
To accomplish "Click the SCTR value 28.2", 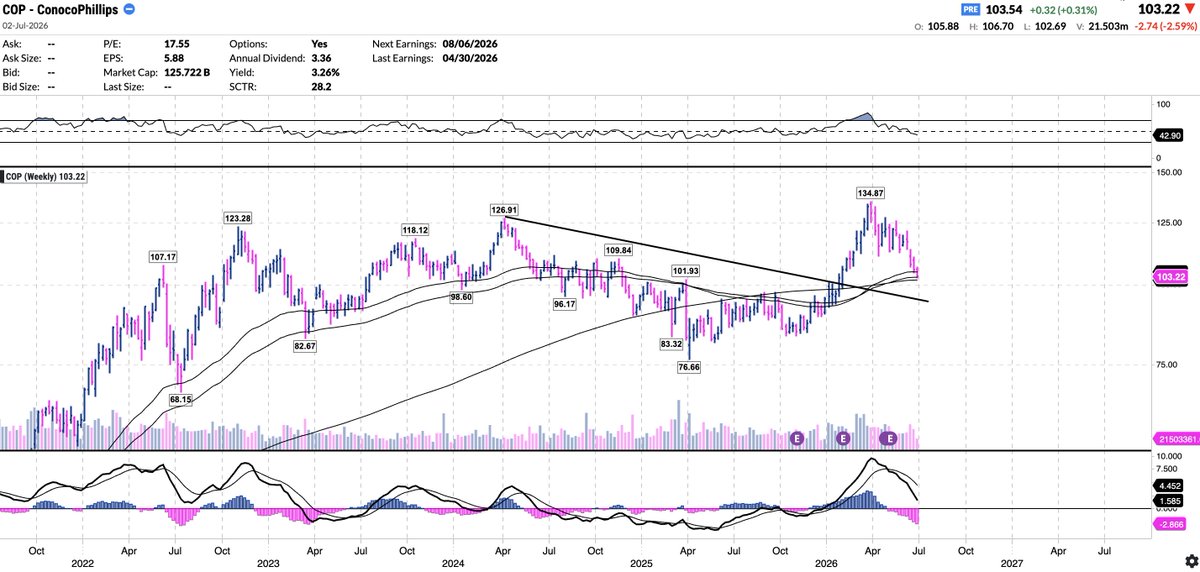I will pyautogui.click(x=320, y=86).
